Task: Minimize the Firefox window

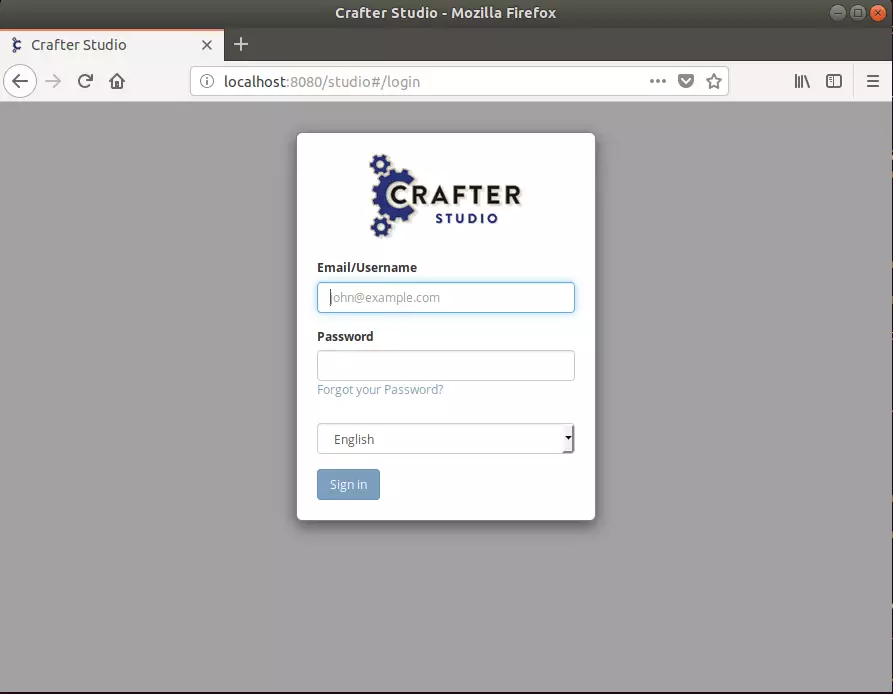Action: pos(837,13)
